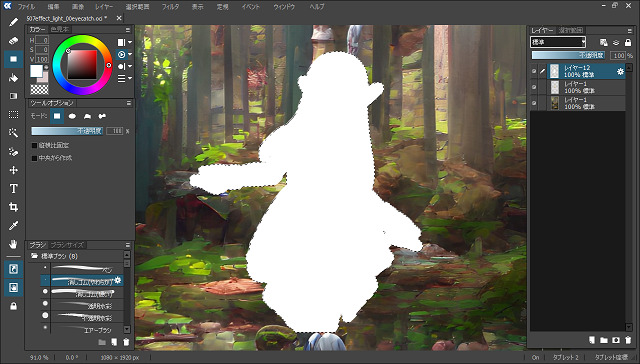The image size is (640, 364).
Task: Select the Text tool
Action: coord(13,189)
